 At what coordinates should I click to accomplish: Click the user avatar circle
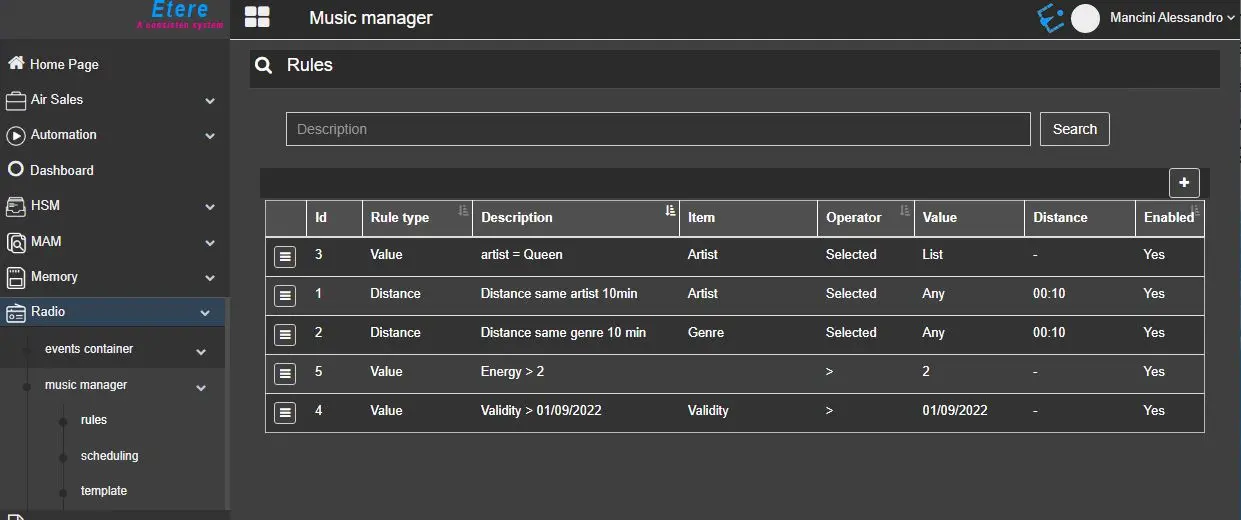[x=1085, y=18]
